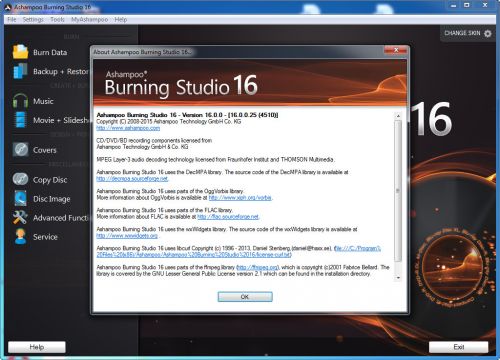Open the Help menu in menu bar

(121, 20)
